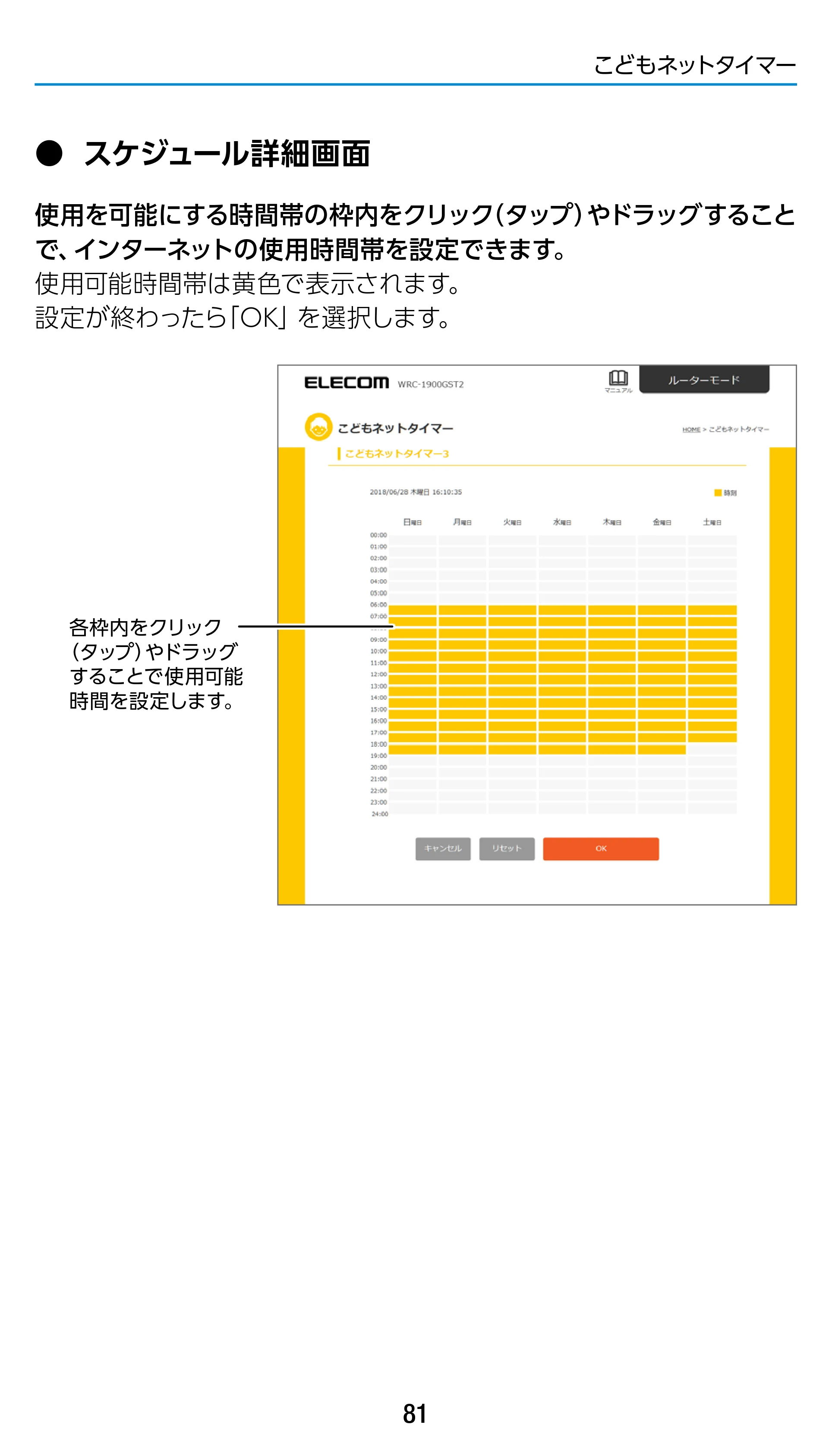This screenshot has width=832, height=1456.
Task: Click the 月曜日 column header
Action: point(462,522)
